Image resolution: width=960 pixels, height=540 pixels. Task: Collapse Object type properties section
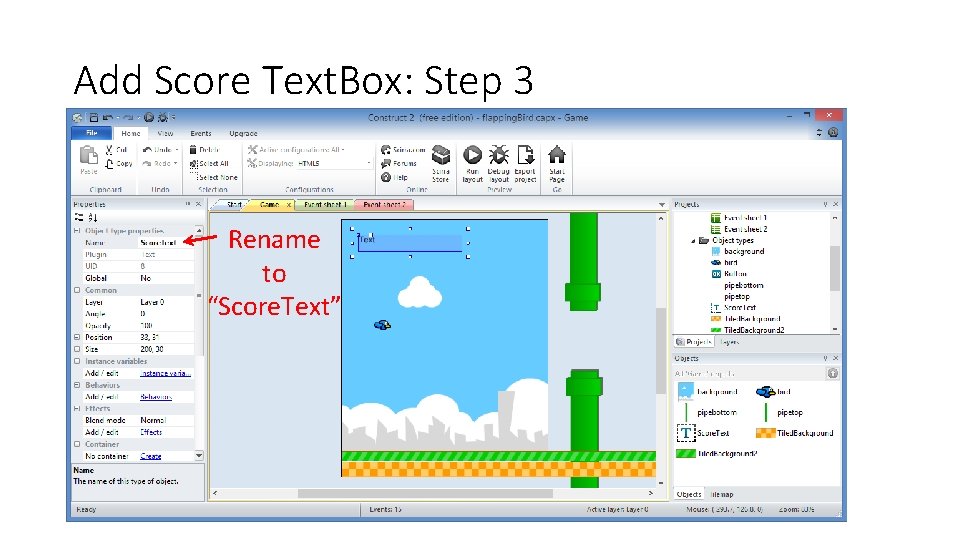tap(77, 231)
